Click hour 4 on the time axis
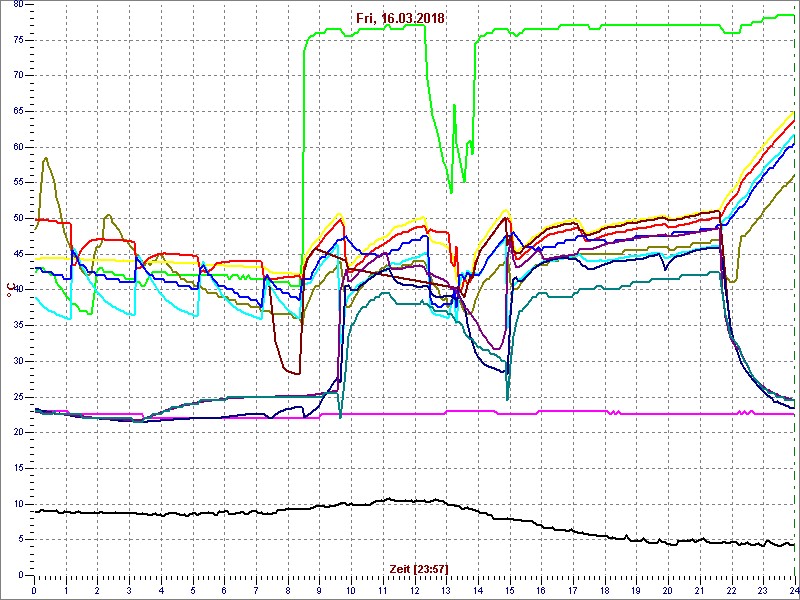Viewport: 800px width, 600px height. coord(161,588)
